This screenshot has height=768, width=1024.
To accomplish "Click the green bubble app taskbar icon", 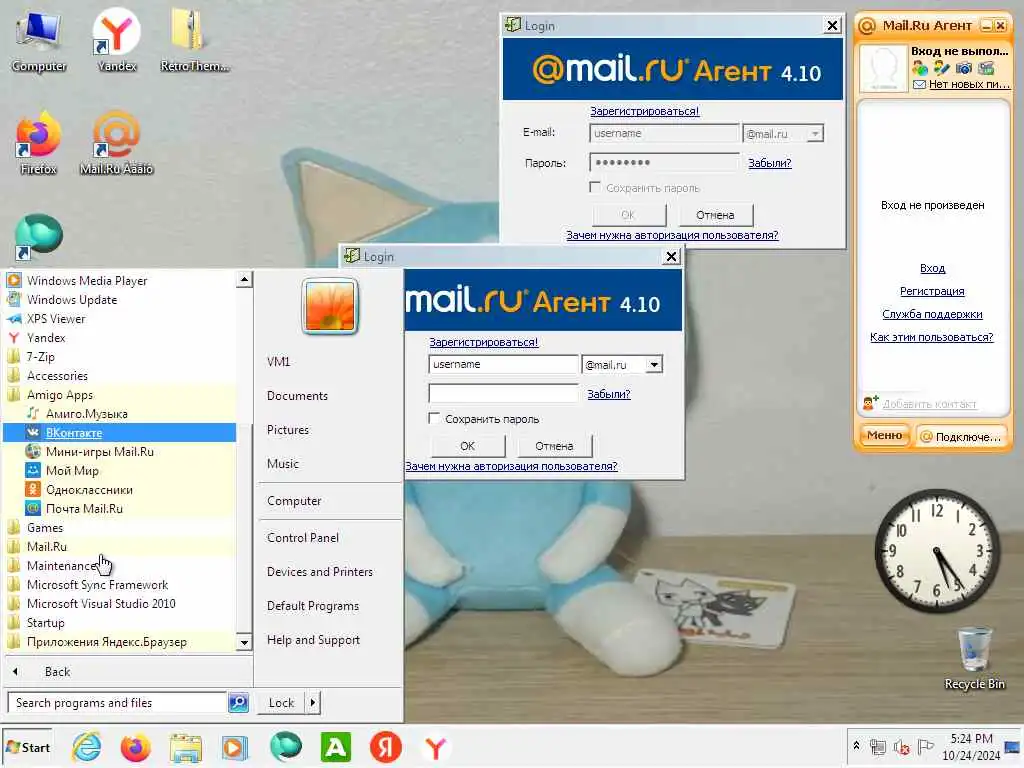I will [285, 747].
